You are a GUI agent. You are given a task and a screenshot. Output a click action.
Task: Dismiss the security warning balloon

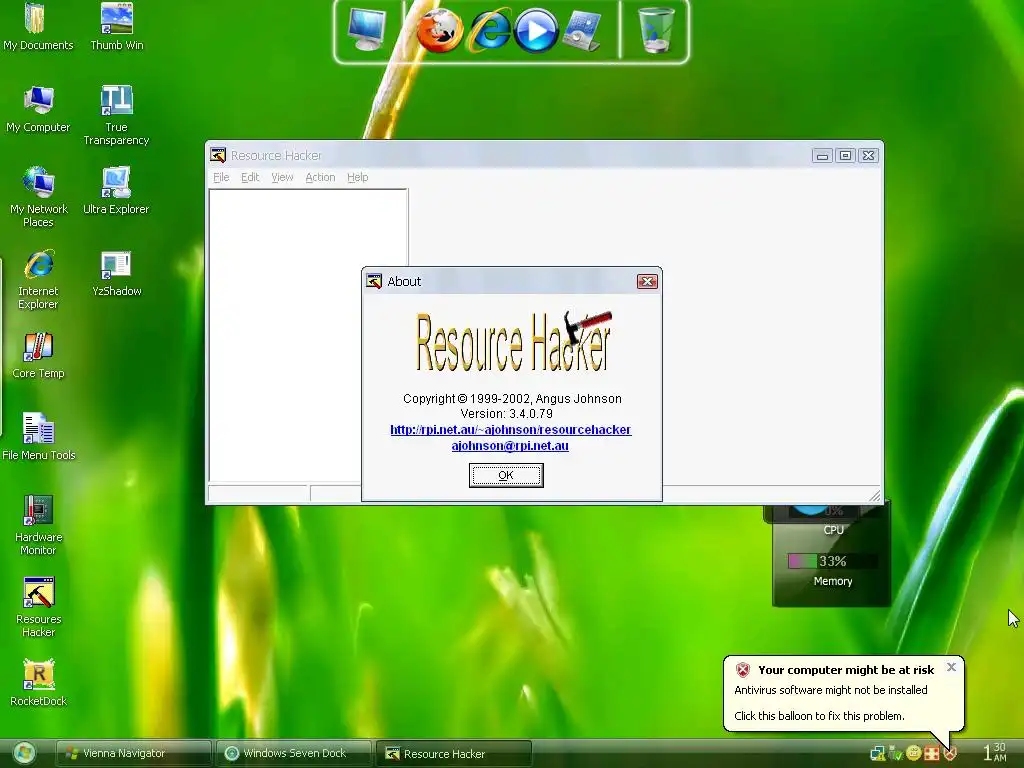(952, 667)
